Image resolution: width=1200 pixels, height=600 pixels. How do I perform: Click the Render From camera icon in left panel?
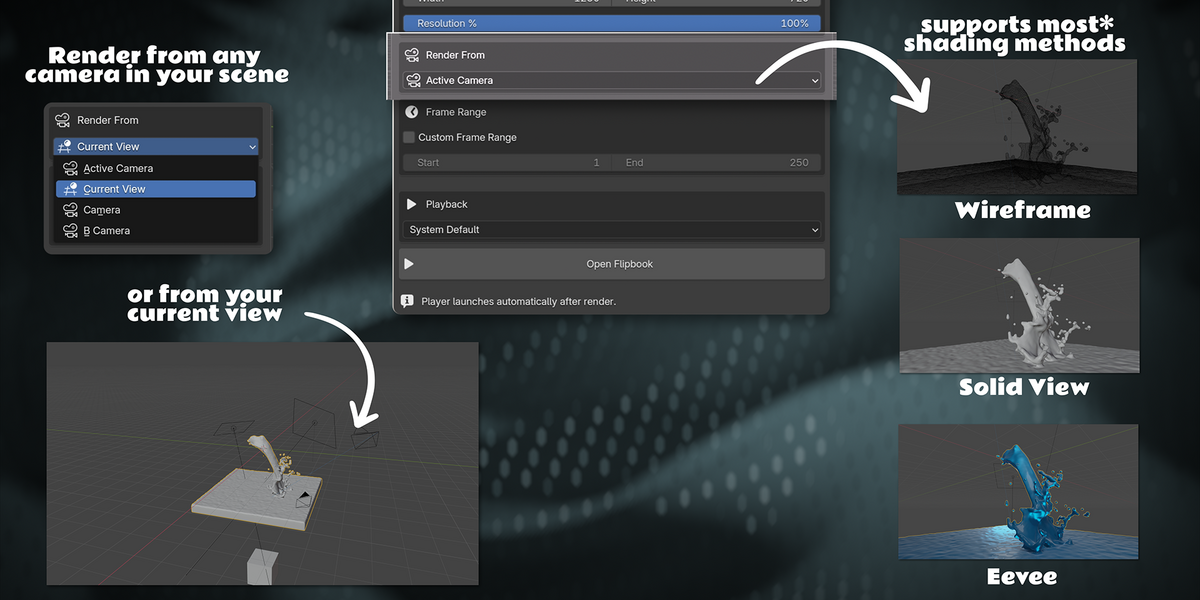point(62,120)
